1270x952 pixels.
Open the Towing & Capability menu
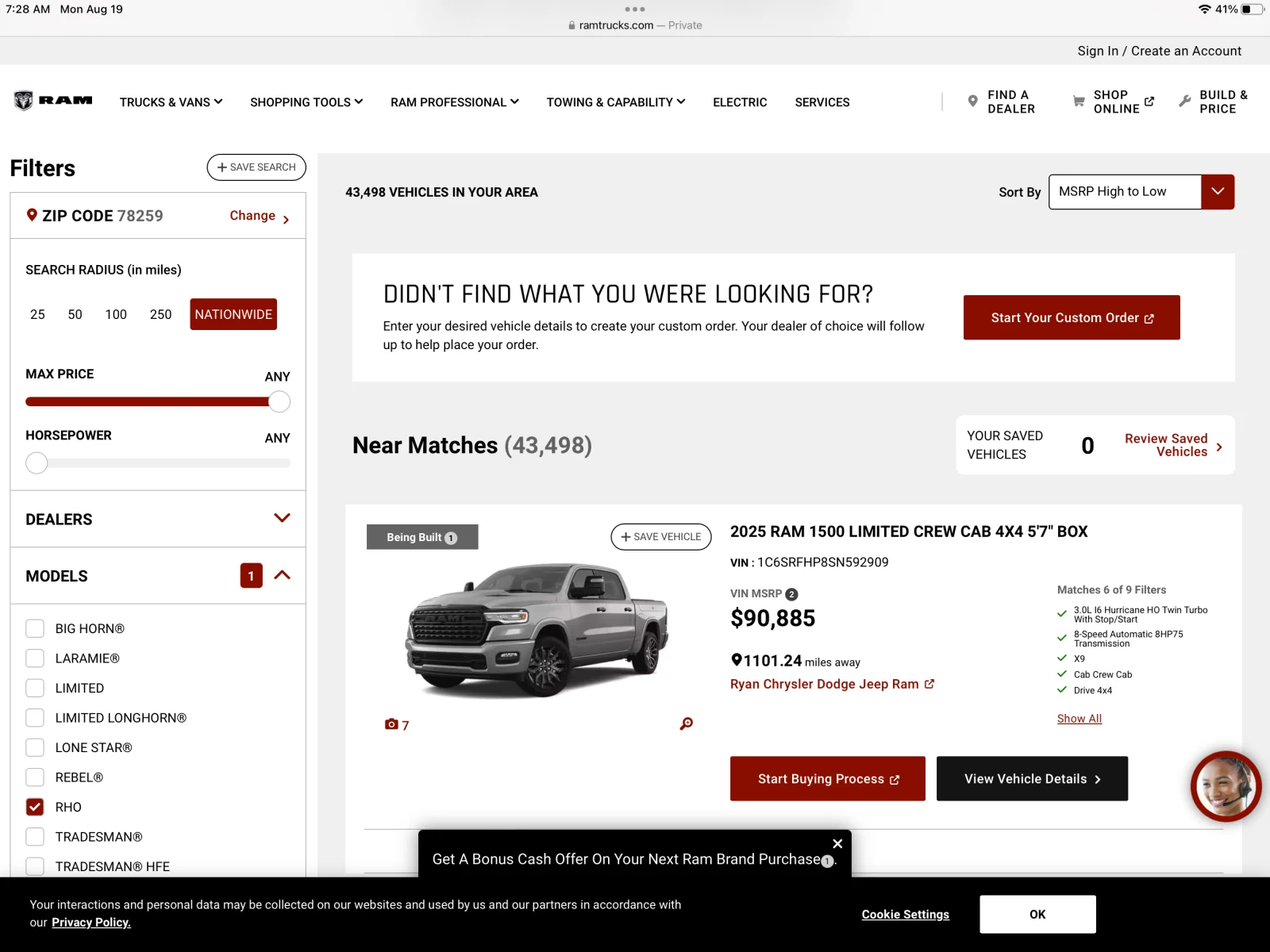[616, 102]
